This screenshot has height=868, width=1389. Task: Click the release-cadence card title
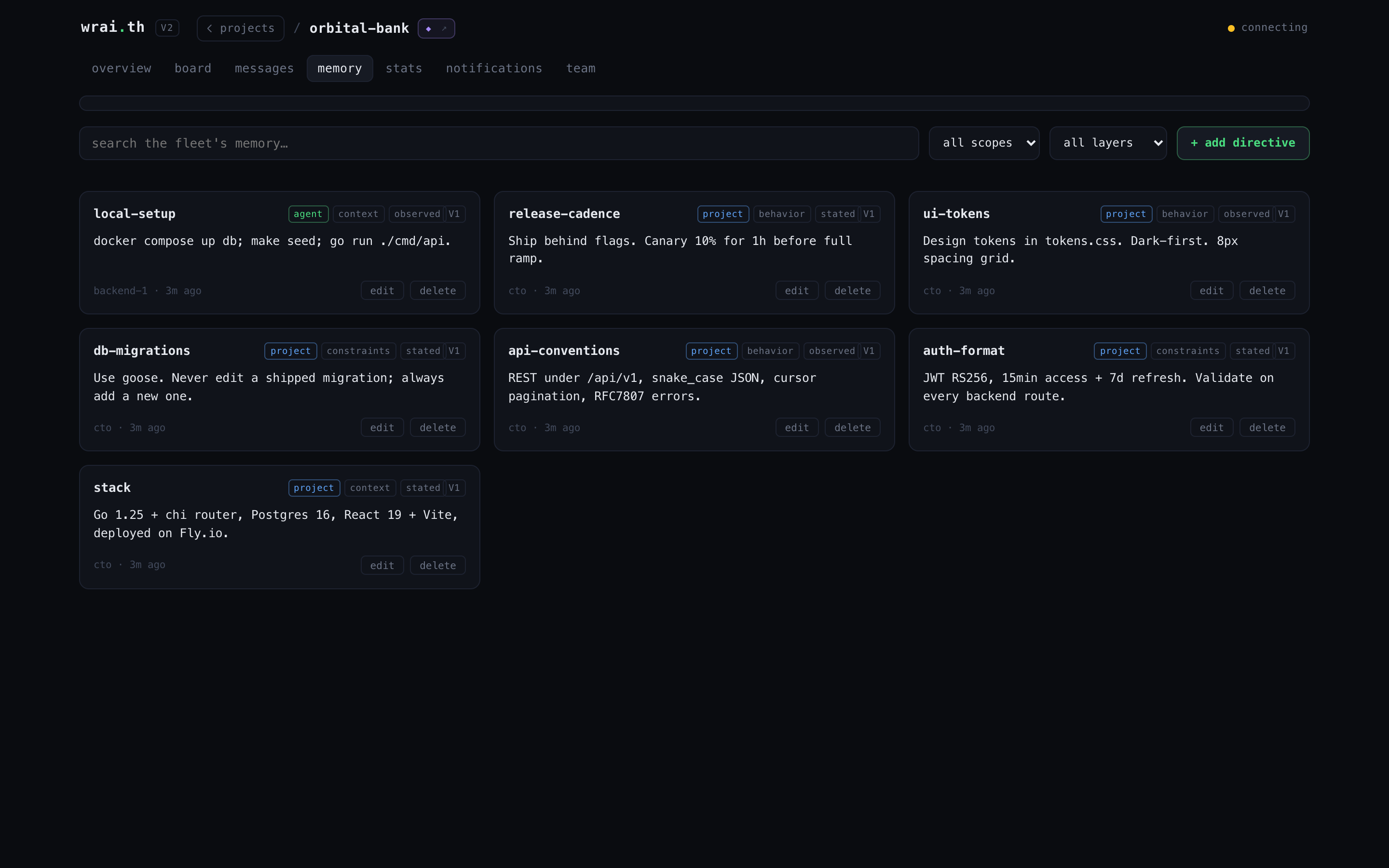564,214
